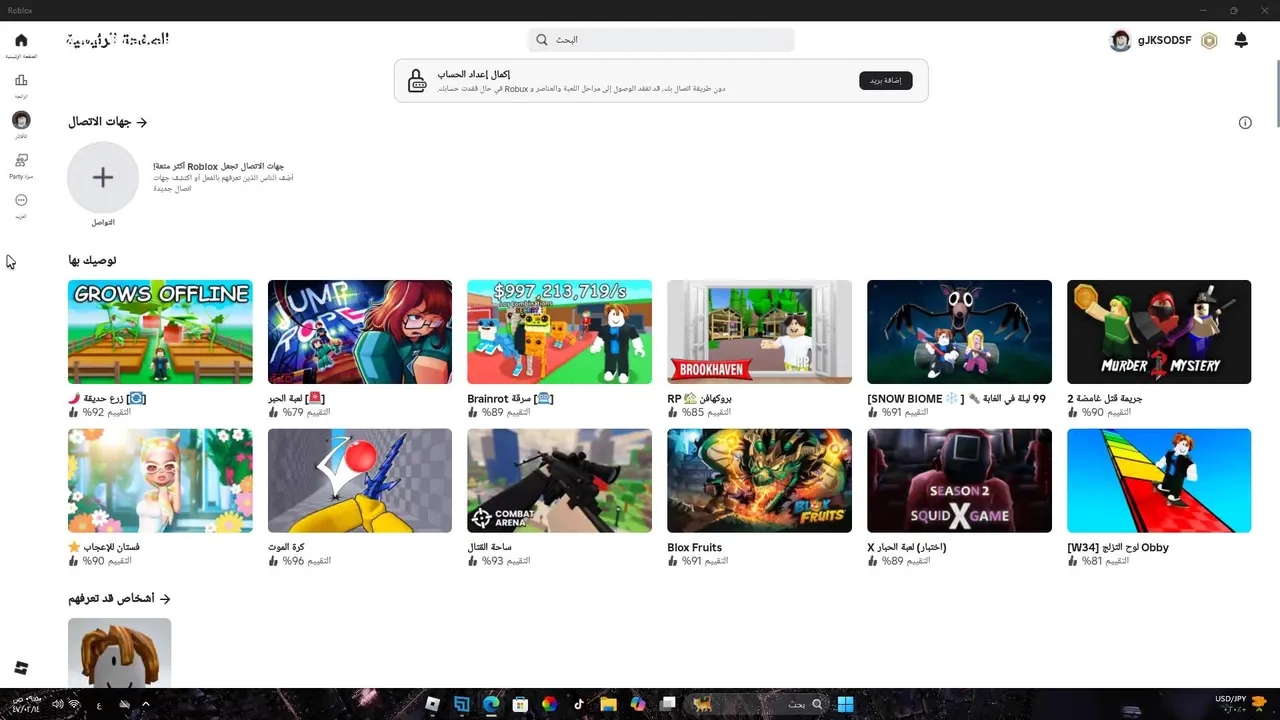Open the USD/JPY taskbar widget
The height and width of the screenshot is (720, 1280).
(x=1240, y=703)
